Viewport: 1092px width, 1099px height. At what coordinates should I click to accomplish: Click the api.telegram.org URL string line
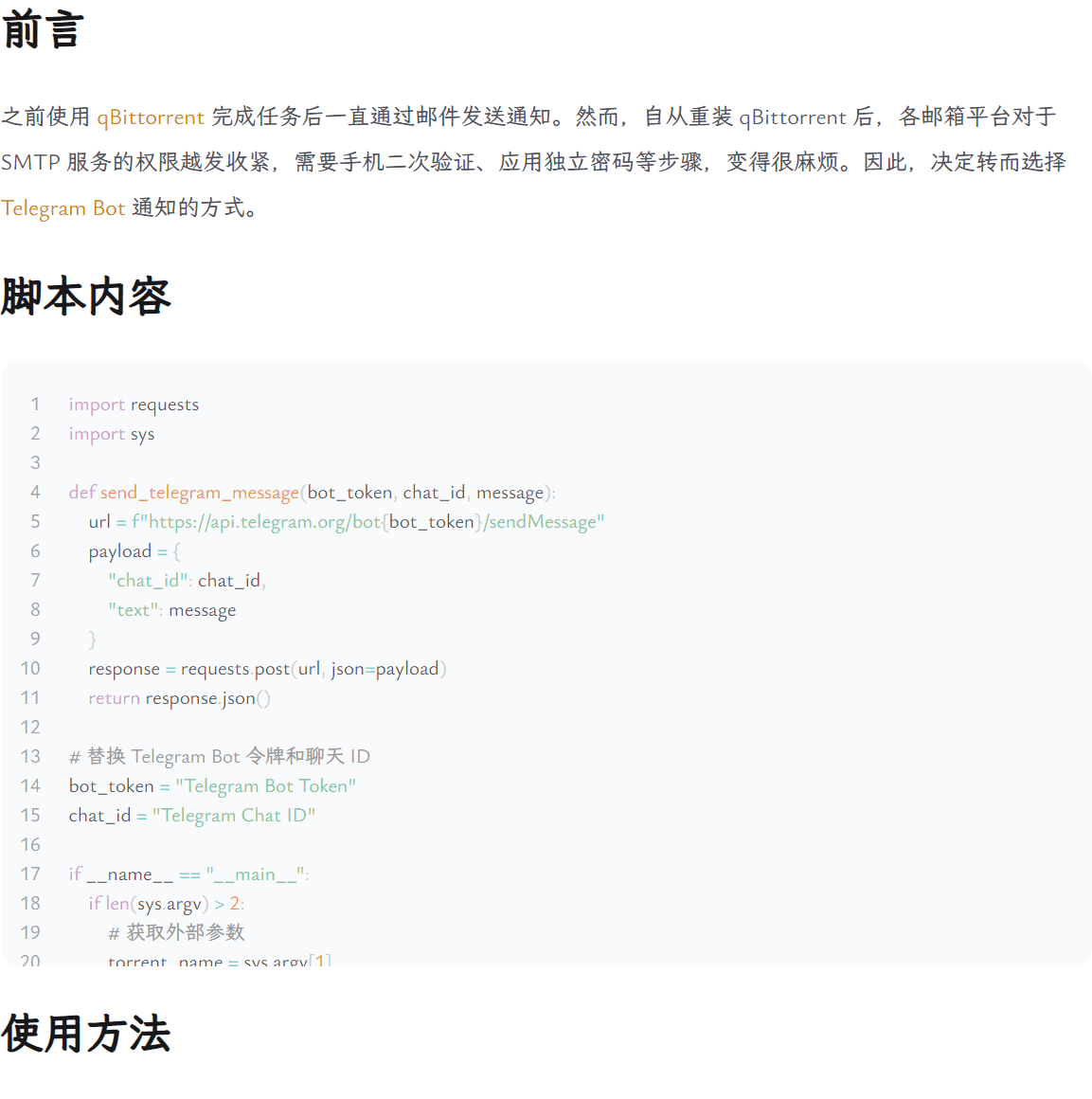pos(346,522)
